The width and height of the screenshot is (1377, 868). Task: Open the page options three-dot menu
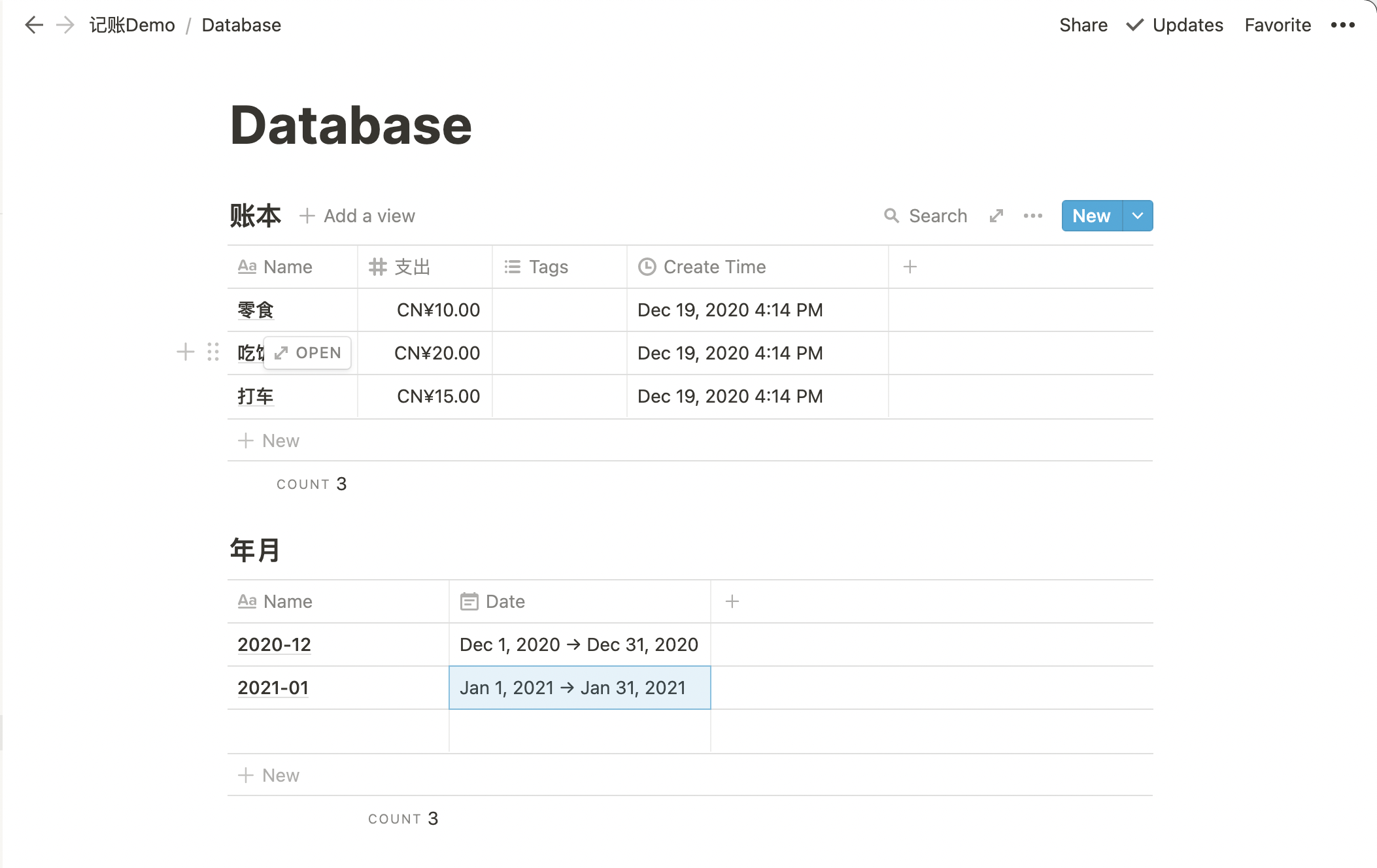[x=1342, y=25]
